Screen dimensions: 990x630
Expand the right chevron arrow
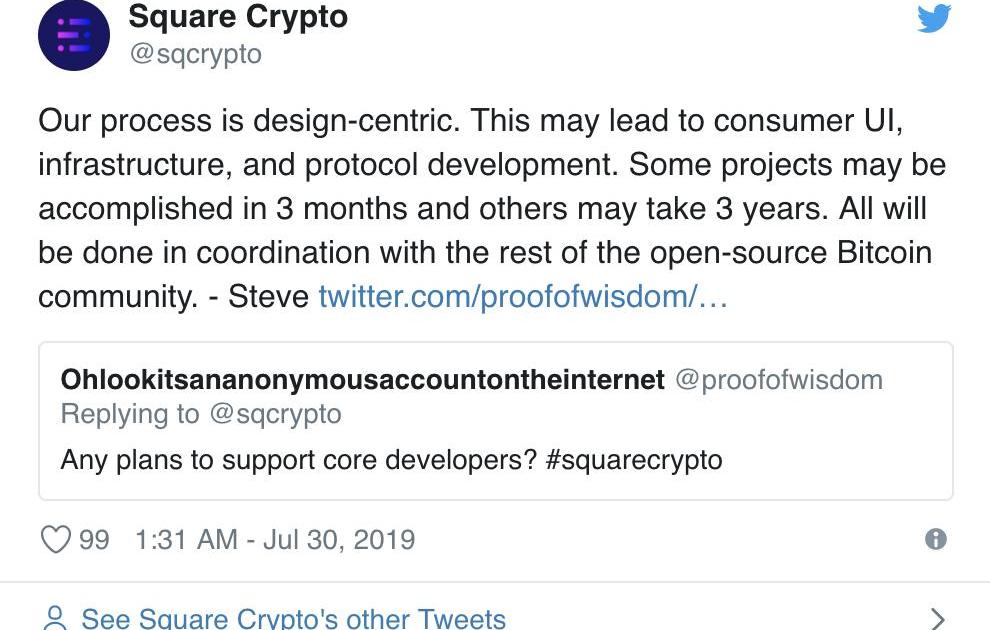(938, 618)
